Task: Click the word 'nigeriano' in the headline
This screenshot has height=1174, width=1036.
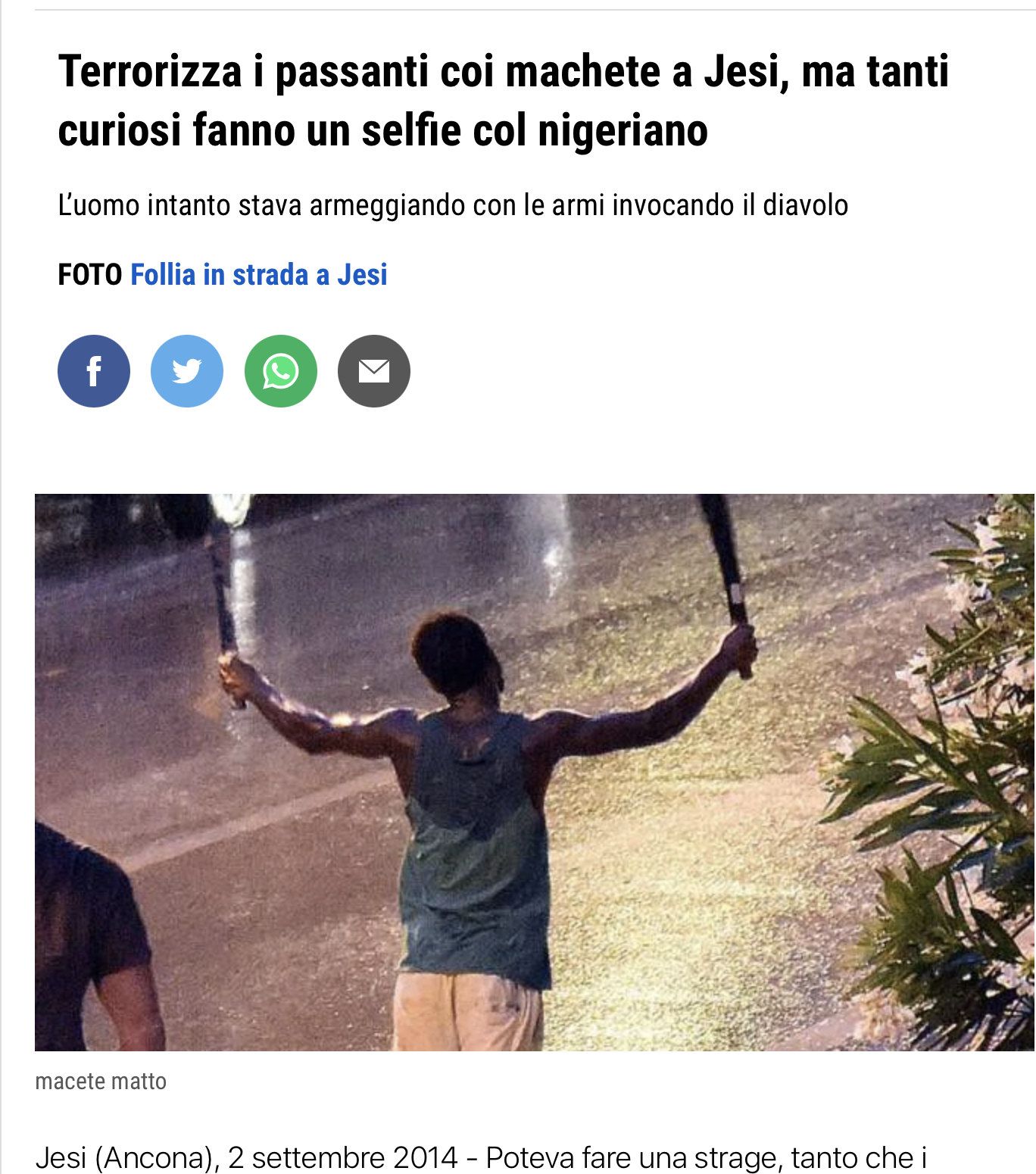Action: (x=623, y=130)
